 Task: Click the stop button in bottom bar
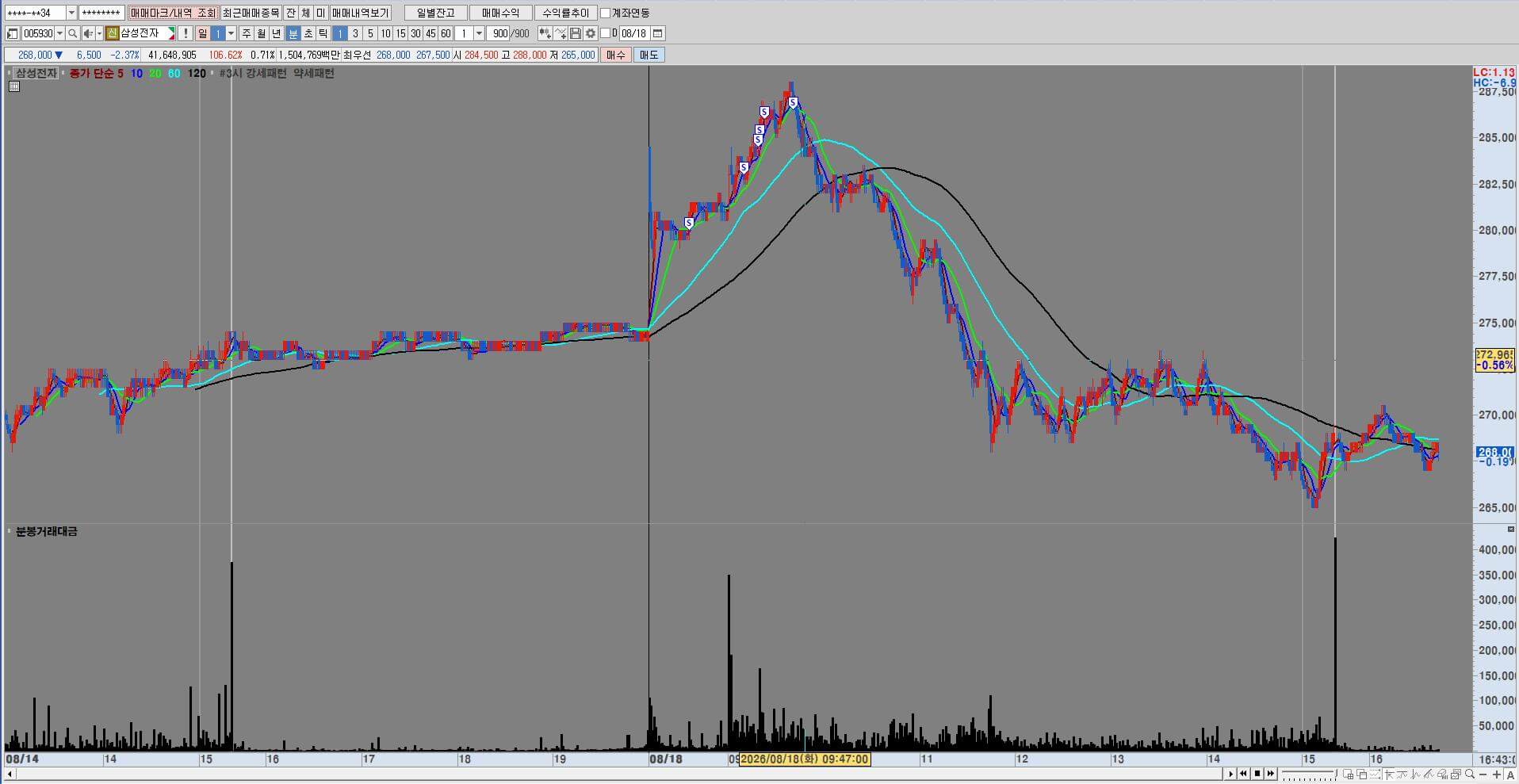click(x=1257, y=774)
